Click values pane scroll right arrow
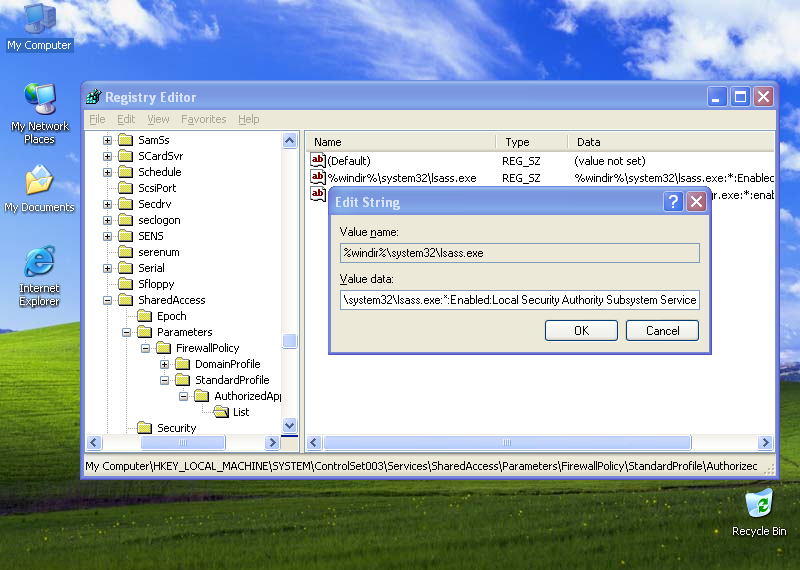 [x=765, y=442]
